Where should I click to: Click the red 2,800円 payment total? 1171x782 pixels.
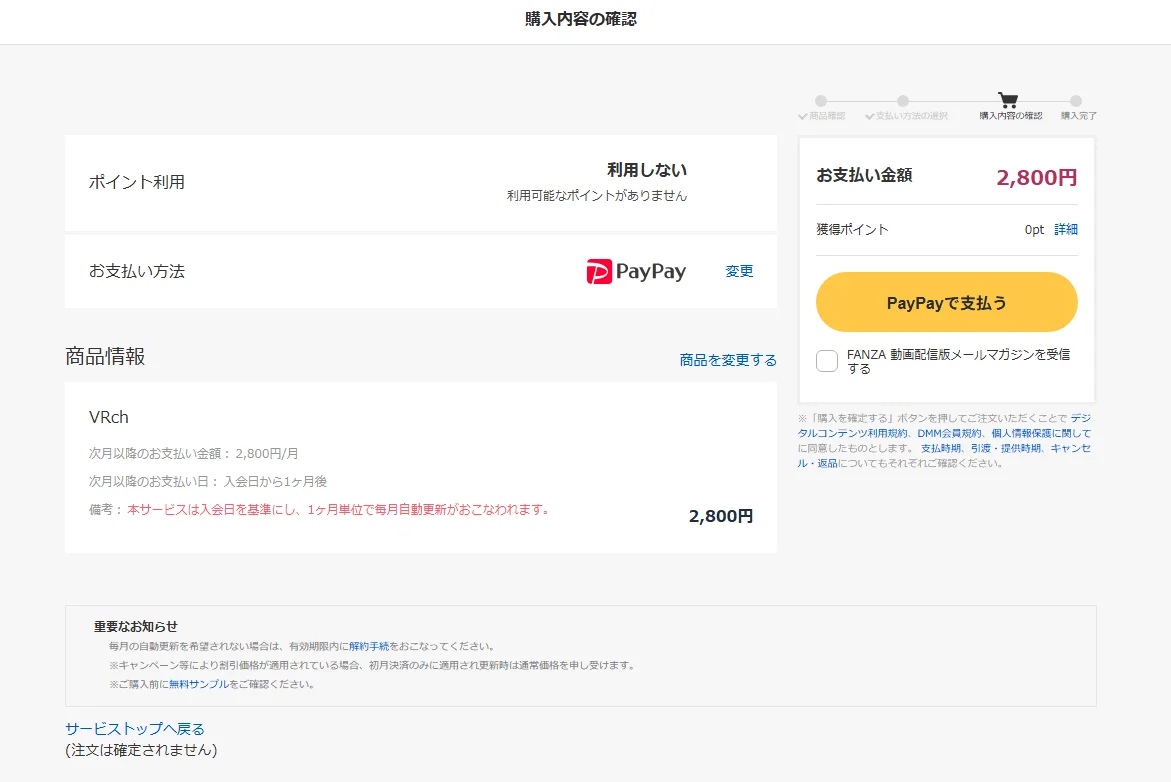click(1037, 178)
